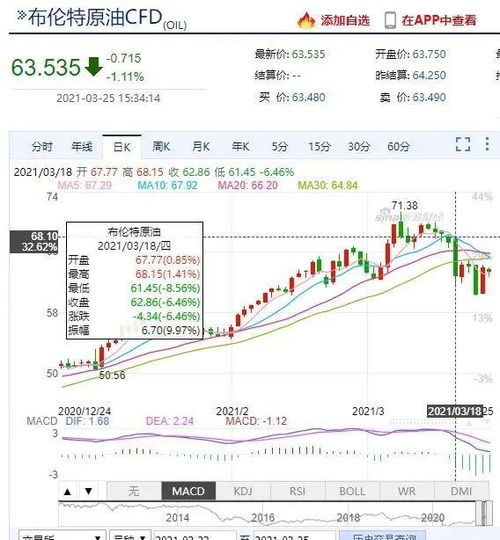Screen dimensions: 500x540
Task: Select the MACD indicator button
Action: tap(188, 491)
